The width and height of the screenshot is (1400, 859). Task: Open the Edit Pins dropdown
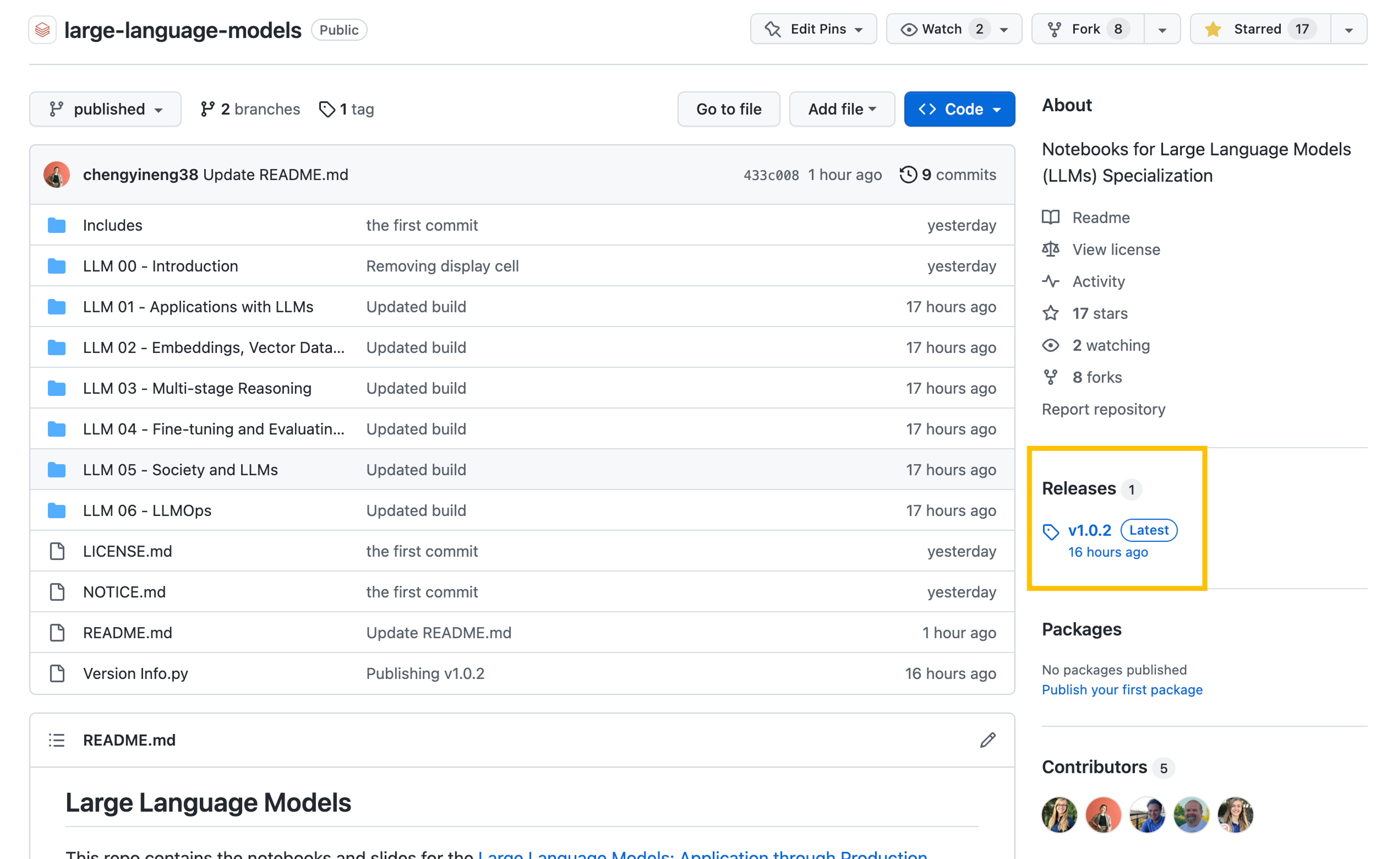[813, 29]
